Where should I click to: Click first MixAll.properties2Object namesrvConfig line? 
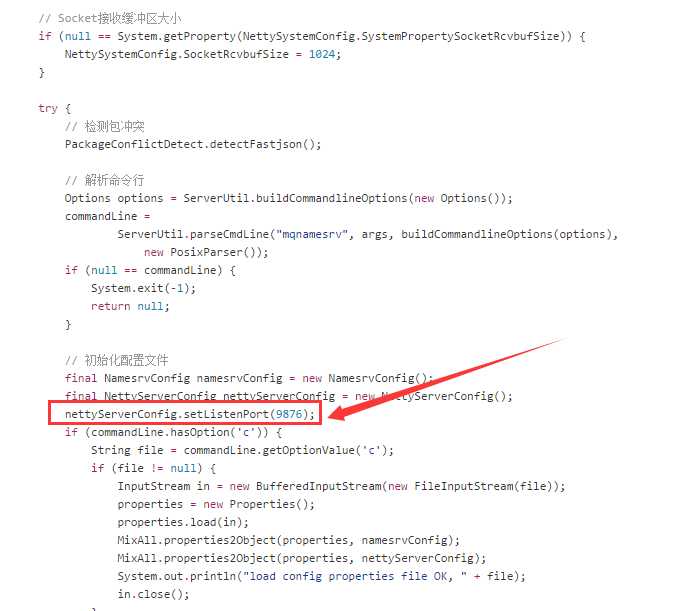coord(288,540)
